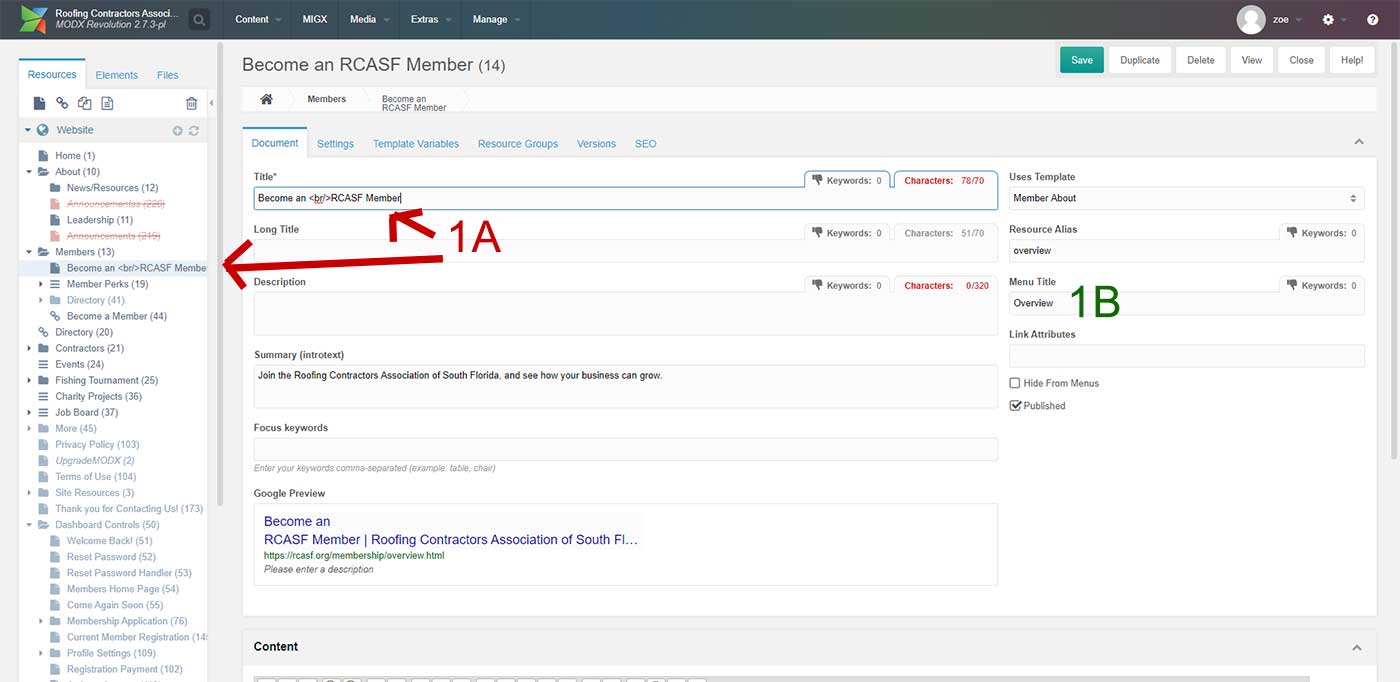Click the breadcrumb home icon
1400x682 pixels.
tap(266, 99)
